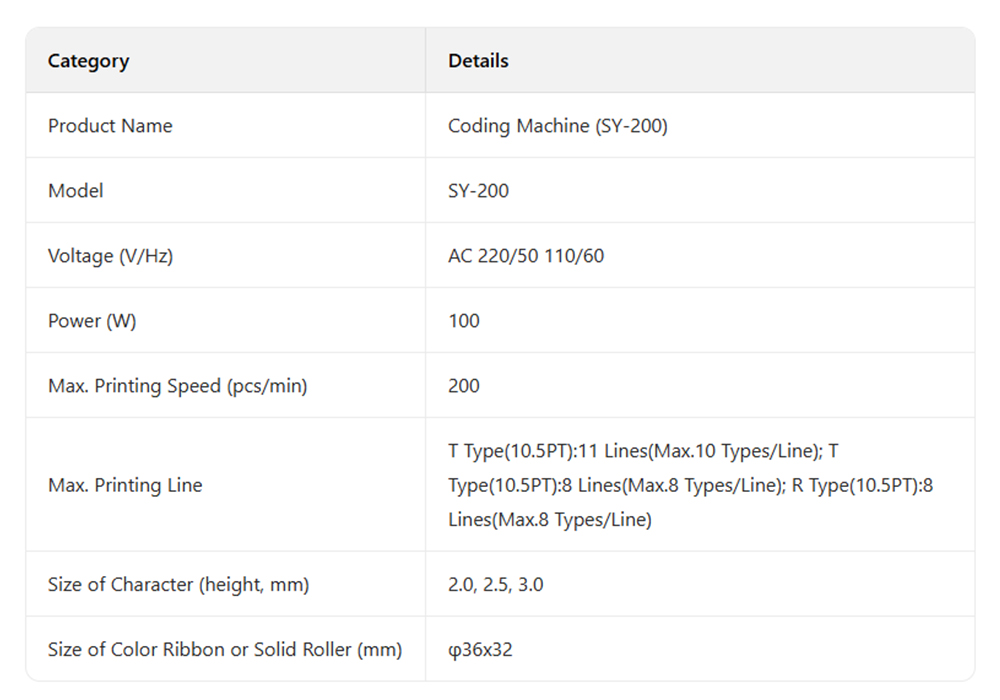Viewport: 1000px width, 700px height.
Task: Select the Model label cell
Action: pos(76,191)
